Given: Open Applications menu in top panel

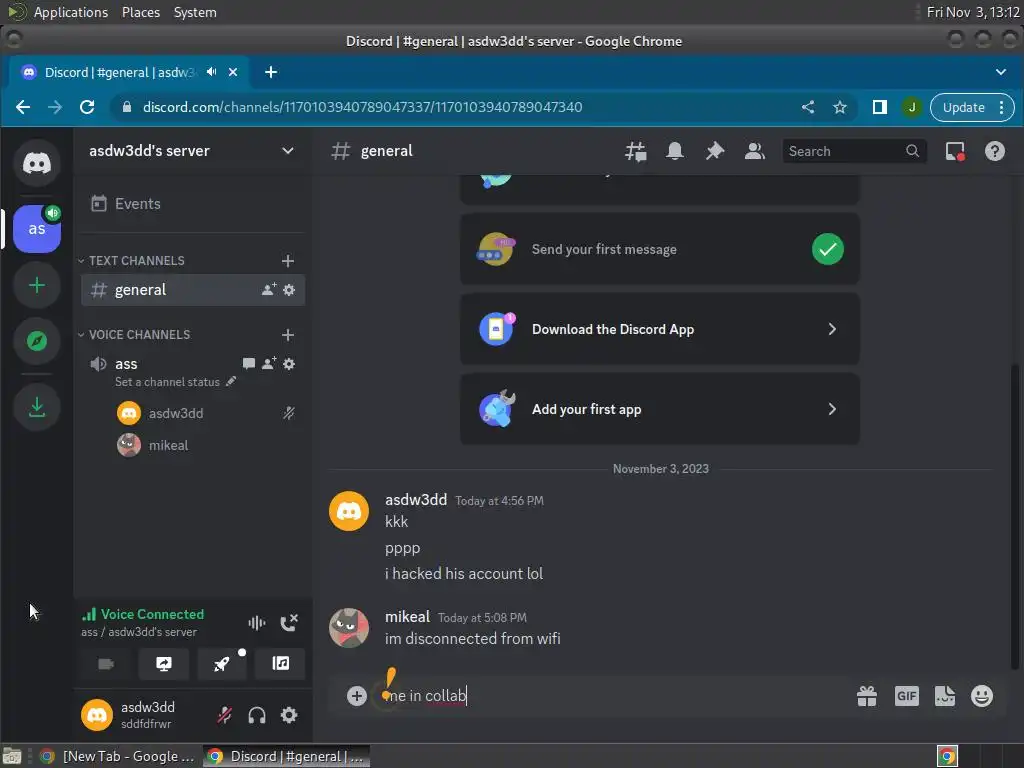Looking at the screenshot, I should click(x=71, y=12).
